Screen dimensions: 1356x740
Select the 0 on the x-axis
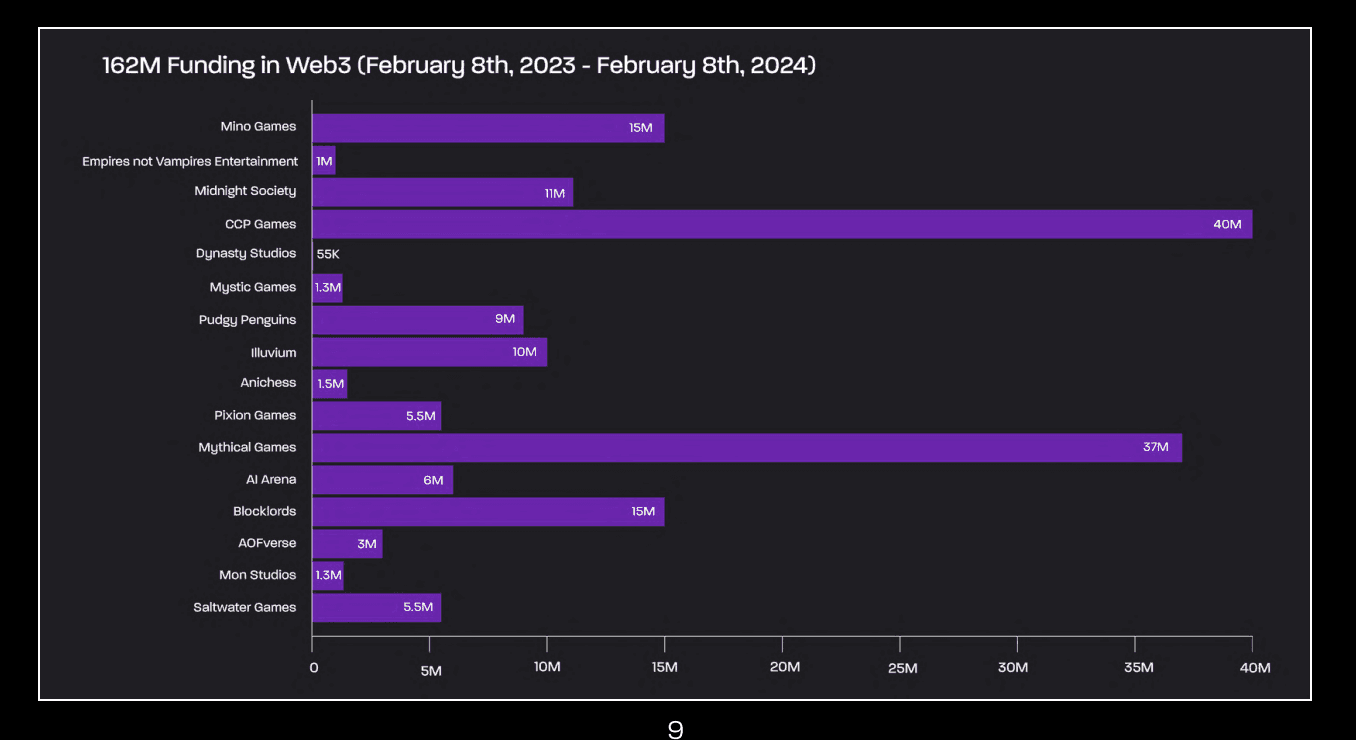pyautogui.click(x=312, y=667)
